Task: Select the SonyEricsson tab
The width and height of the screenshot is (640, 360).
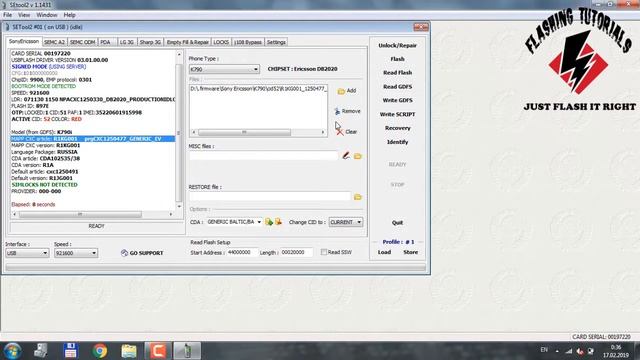Action: tap(24, 41)
